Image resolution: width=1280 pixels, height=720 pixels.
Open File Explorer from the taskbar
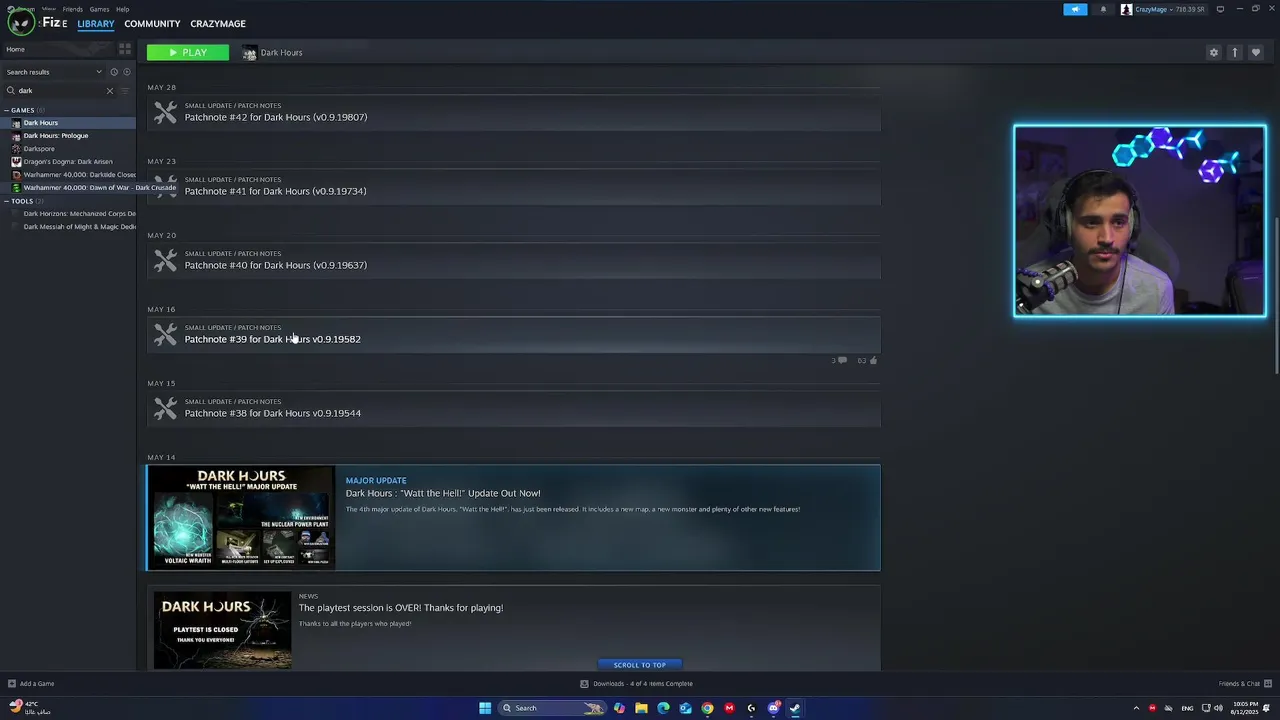click(641, 708)
